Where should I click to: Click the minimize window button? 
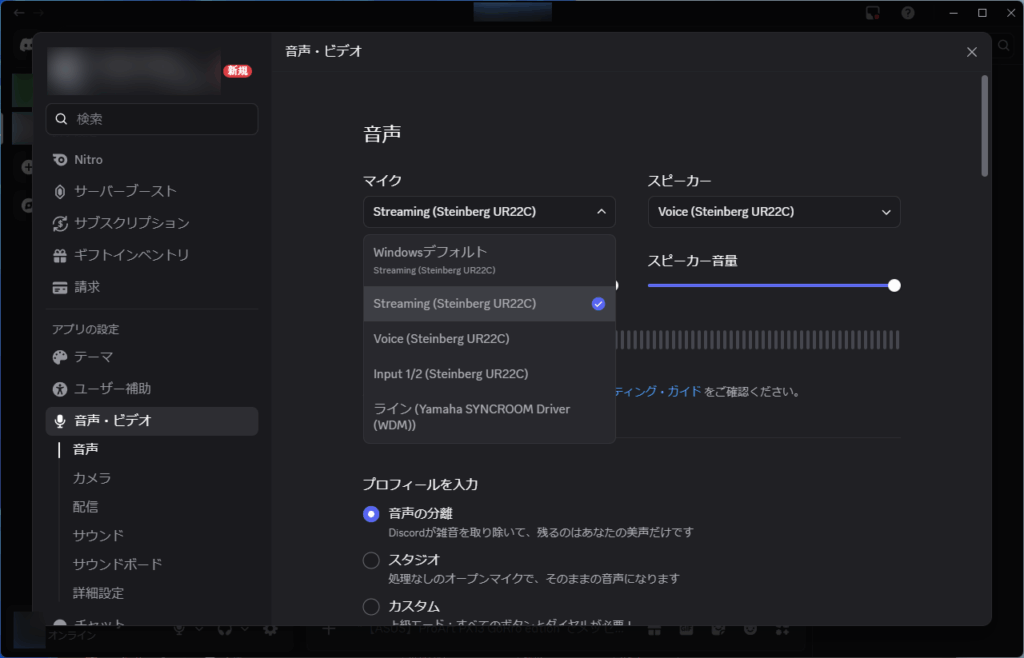[x=953, y=12]
